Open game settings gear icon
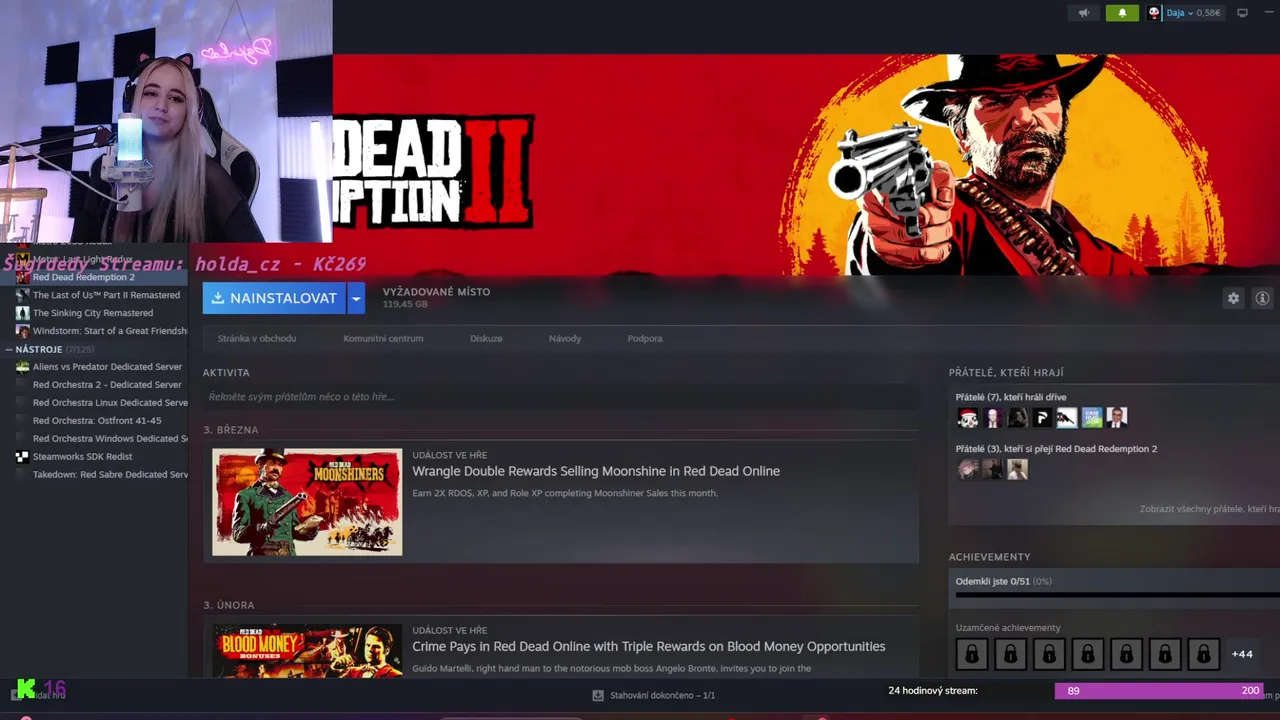Image resolution: width=1280 pixels, height=720 pixels. click(x=1233, y=298)
